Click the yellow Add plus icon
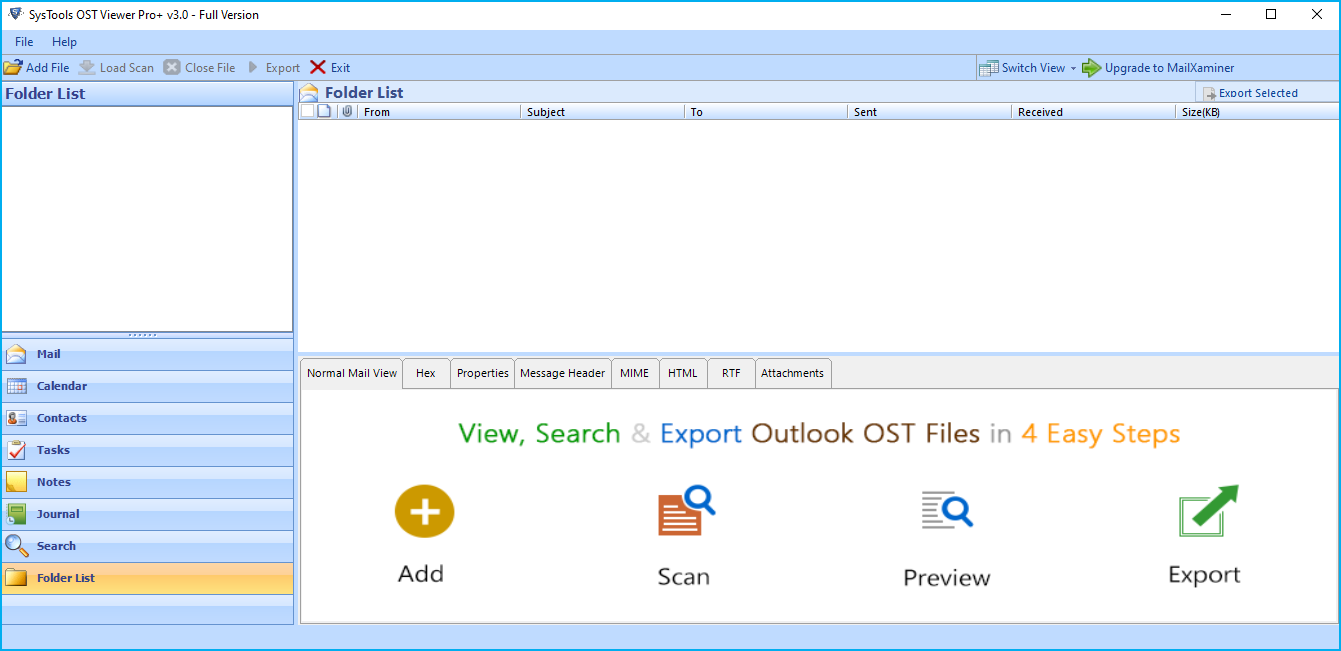The height and width of the screenshot is (651, 1341). click(424, 512)
